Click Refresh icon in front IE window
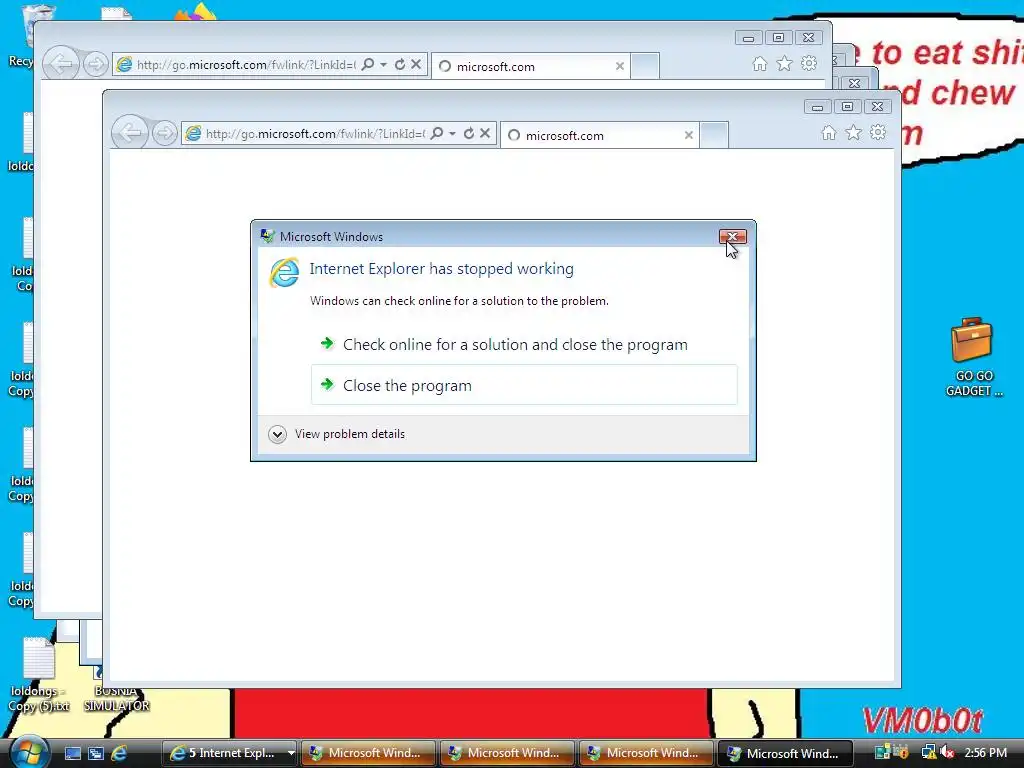Image resolution: width=1024 pixels, height=768 pixels. point(469,133)
